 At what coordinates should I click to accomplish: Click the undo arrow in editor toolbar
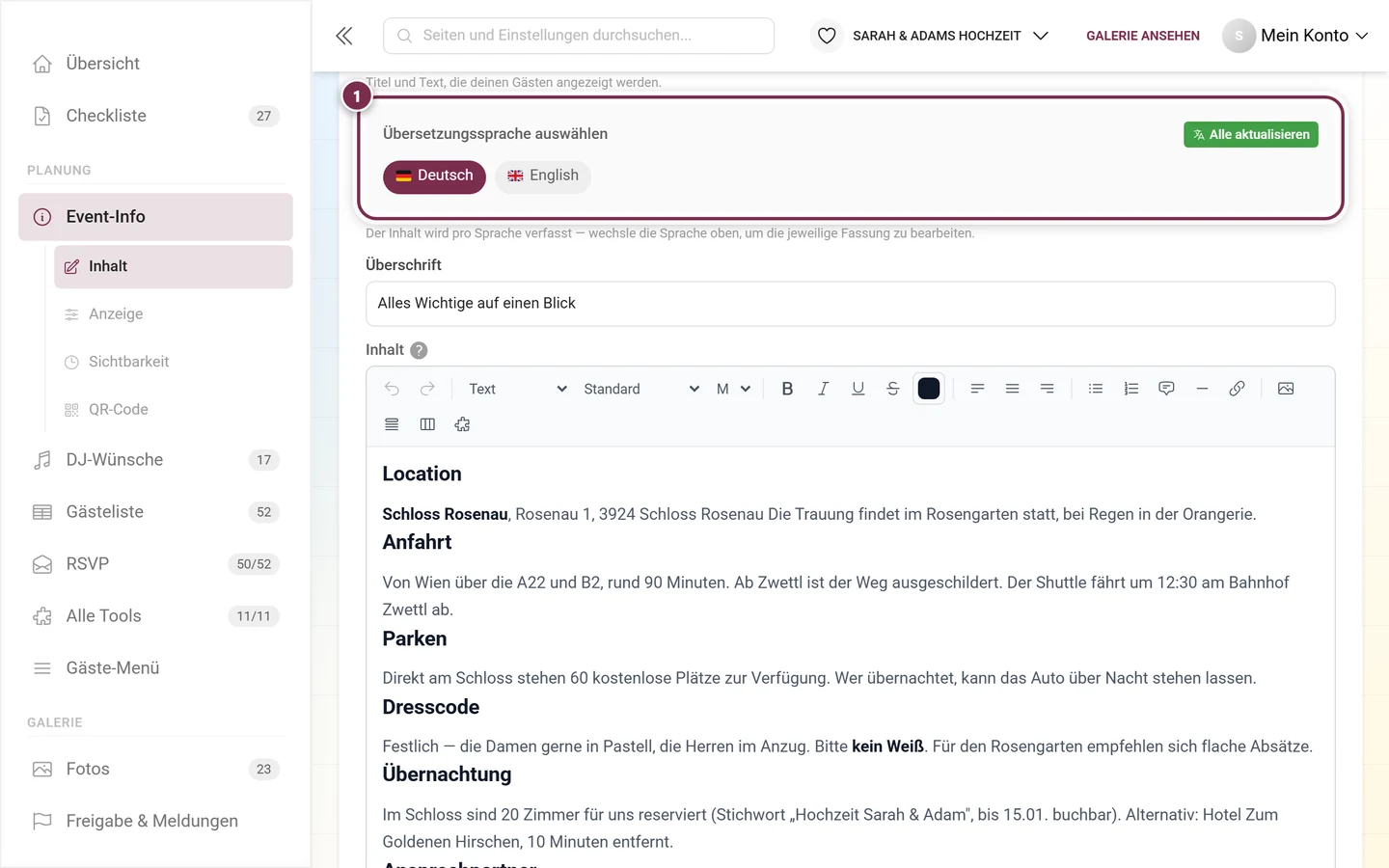pos(392,389)
